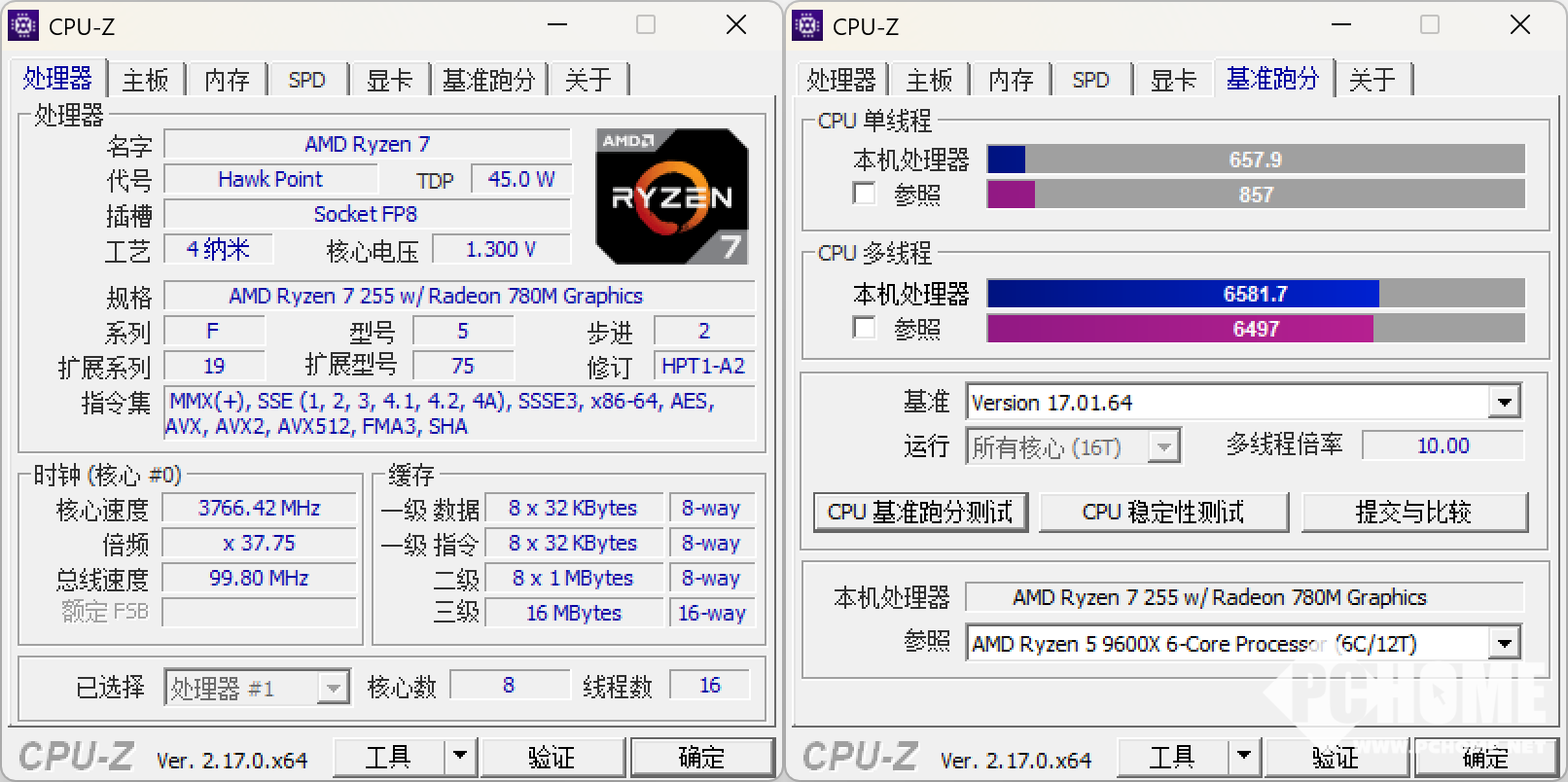Image resolution: width=1568 pixels, height=782 pixels.
Task: Click the CPU-Z app icon in left window title bar
Action: pos(23,26)
